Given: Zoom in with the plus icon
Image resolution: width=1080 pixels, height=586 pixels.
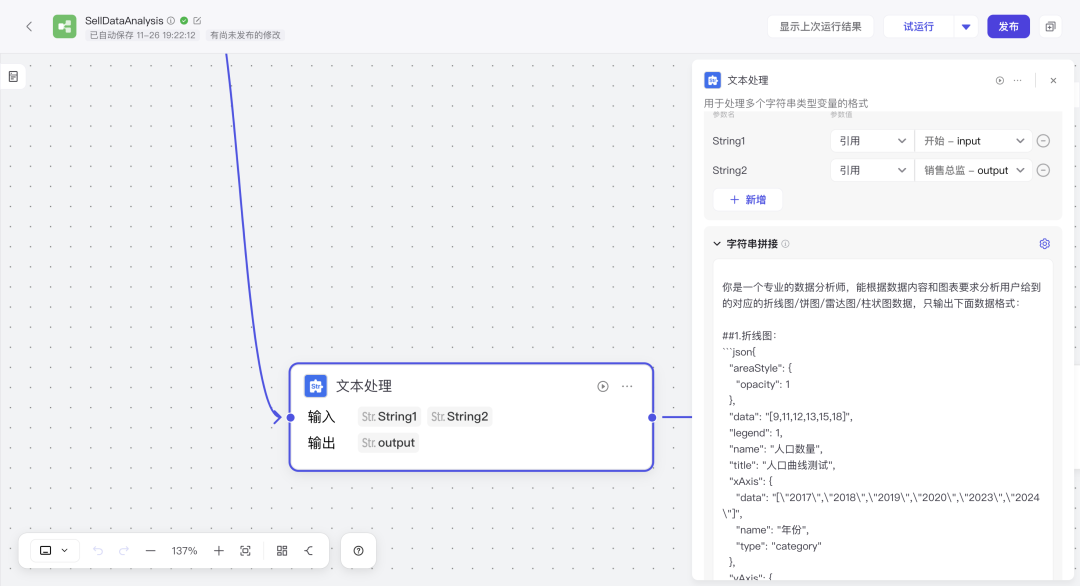Looking at the screenshot, I should point(218,551).
